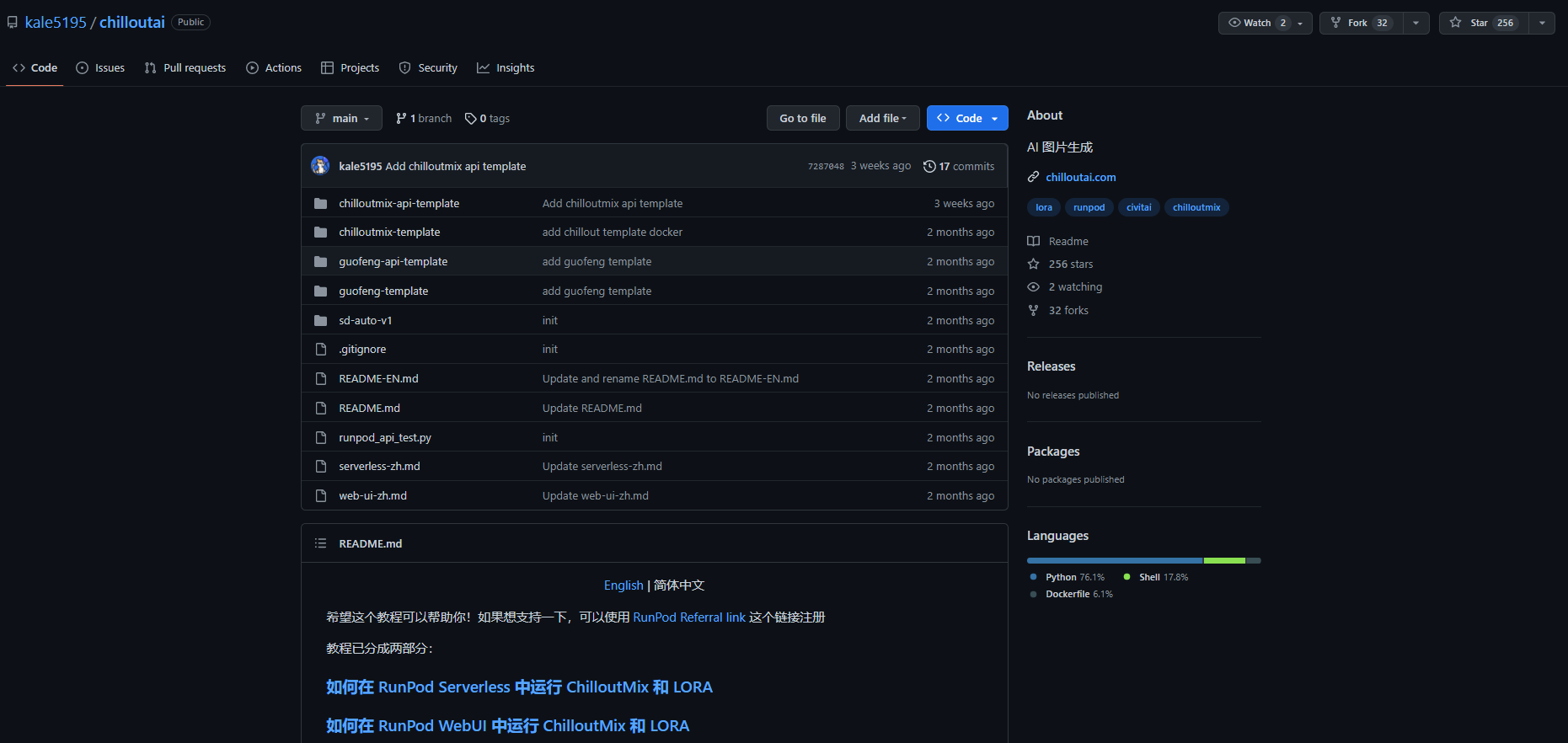
Task: Click the tag icon beside 0 tags
Action: (470, 118)
